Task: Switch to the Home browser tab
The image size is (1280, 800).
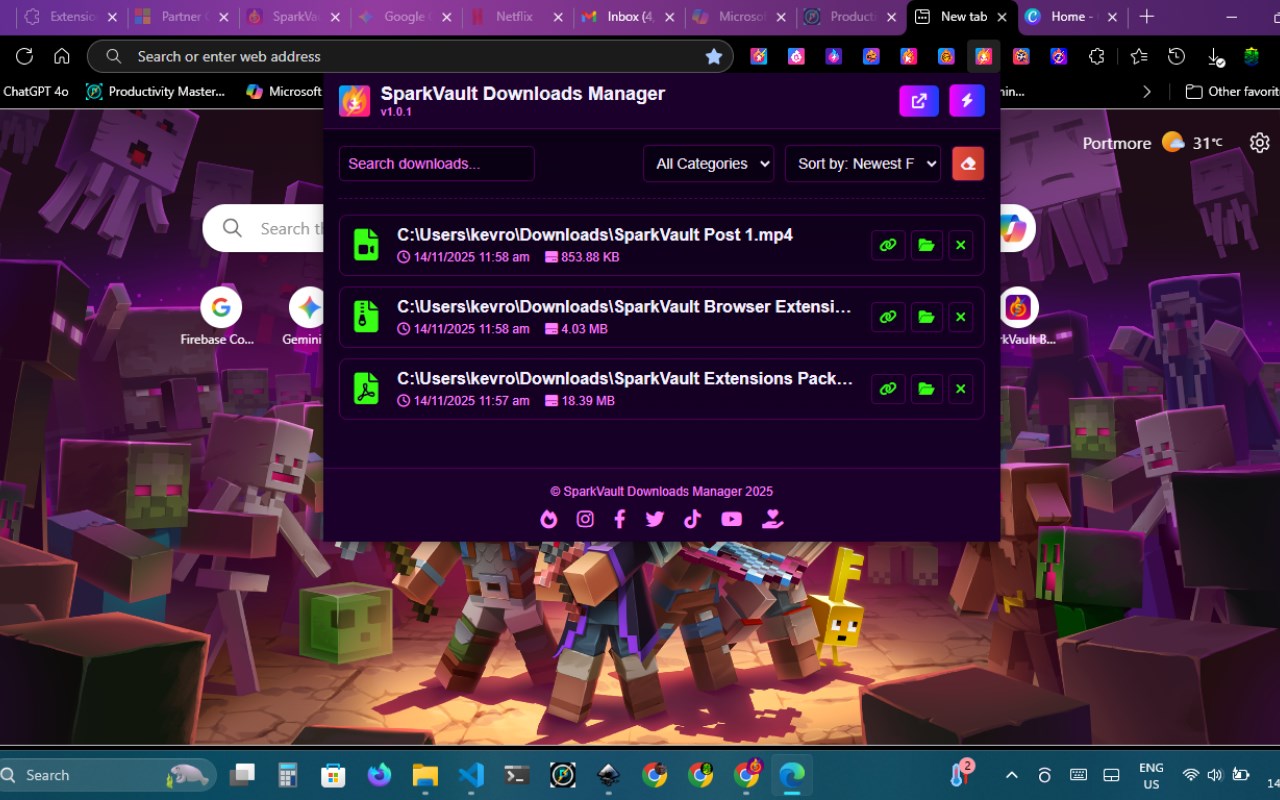Action: (x=1069, y=17)
